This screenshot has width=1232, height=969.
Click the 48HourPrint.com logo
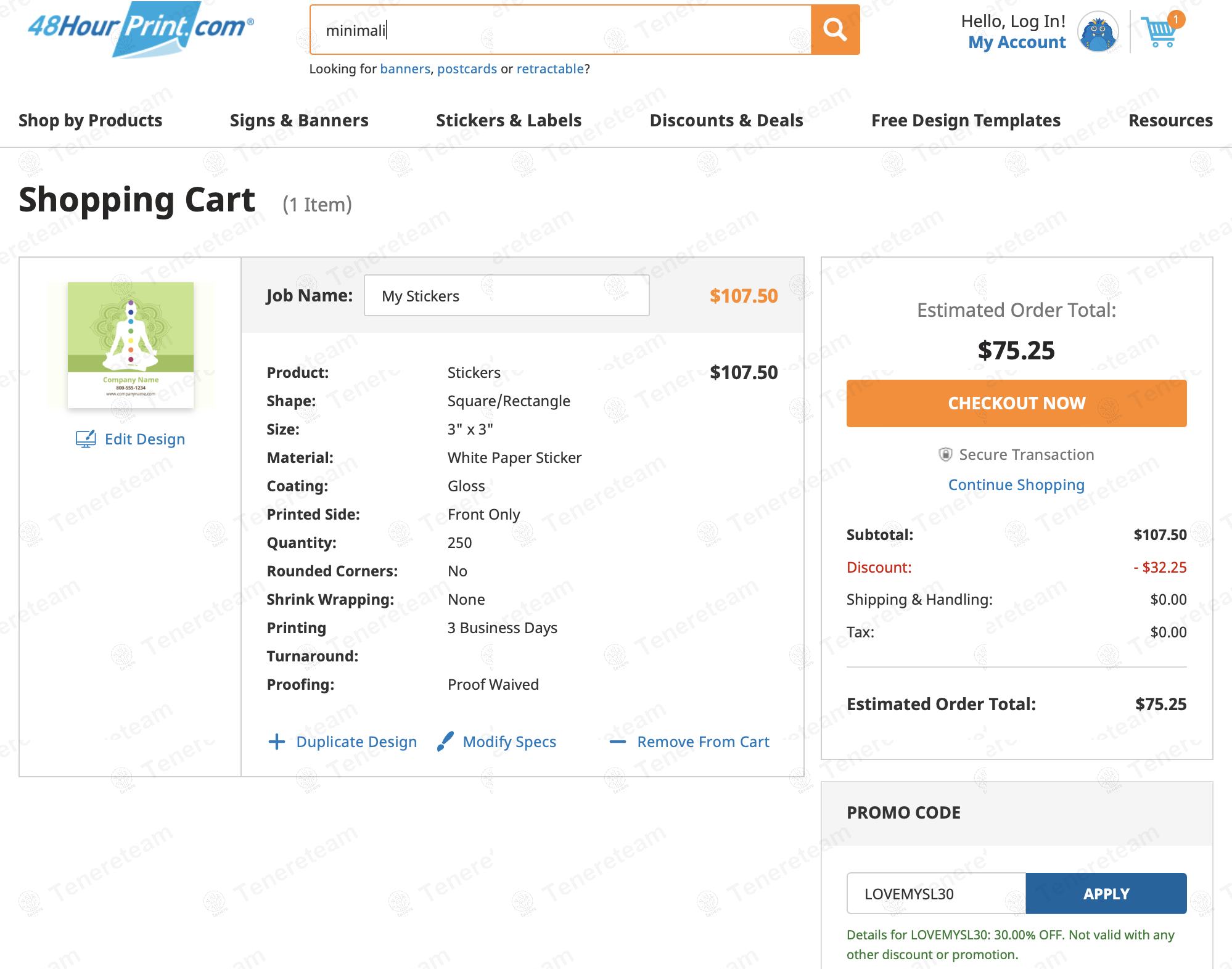(x=141, y=28)
